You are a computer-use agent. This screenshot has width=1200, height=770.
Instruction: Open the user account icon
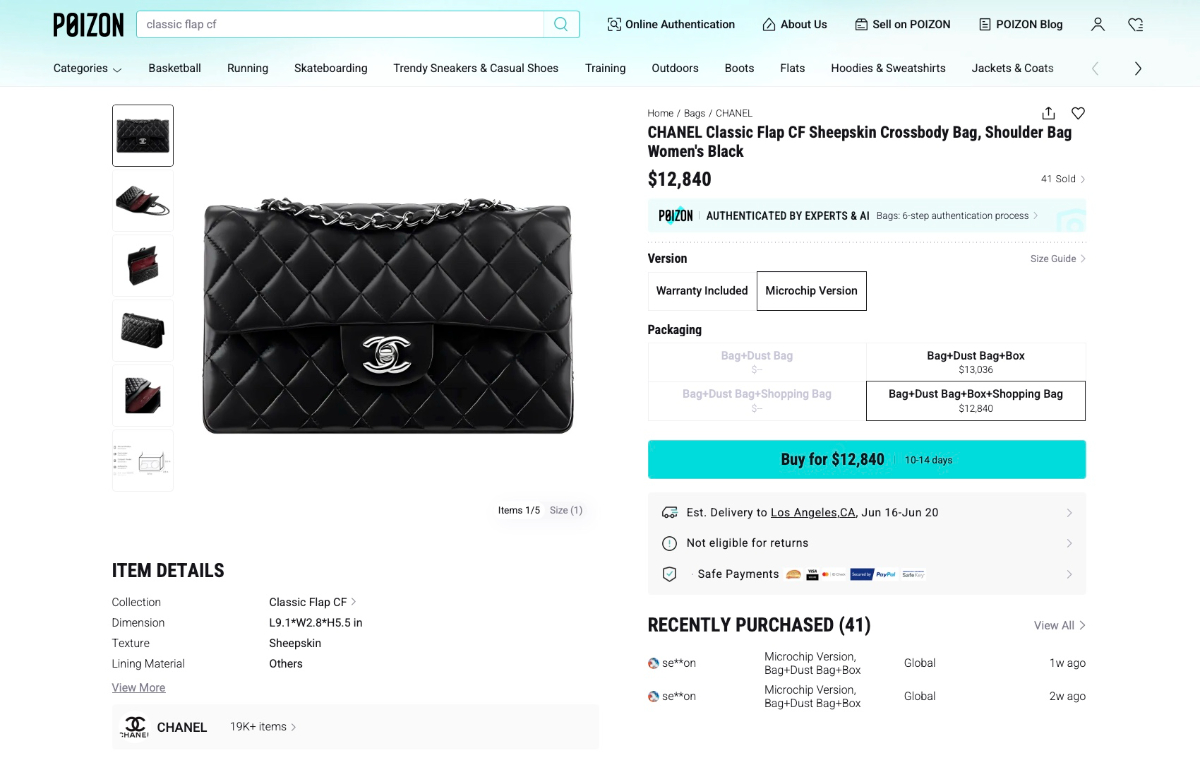click(x=1098, y=24)
